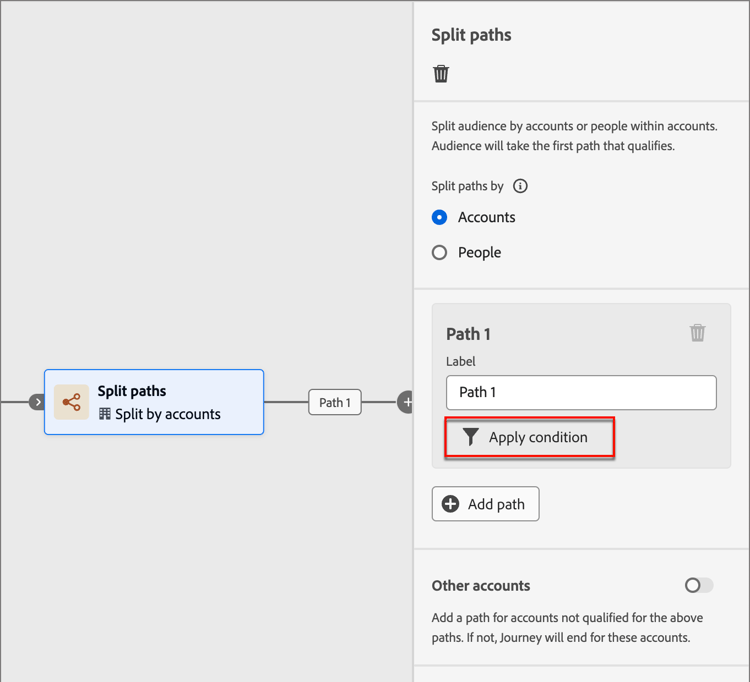Delete the Split paths node using the trash icon
This screenshot has width=750, height=682.
pos(441,74)
